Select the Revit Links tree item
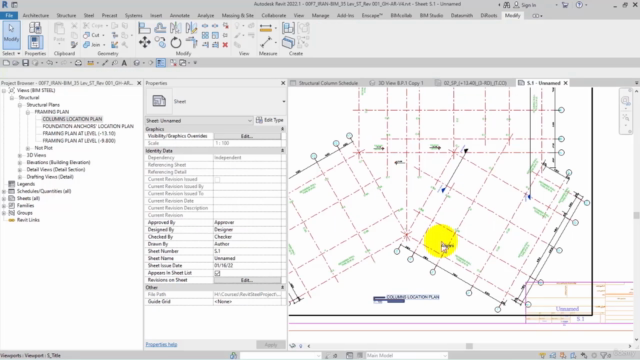Image resolution: width=640 pixels, height=360 pixels. click(x=28, y=220)
